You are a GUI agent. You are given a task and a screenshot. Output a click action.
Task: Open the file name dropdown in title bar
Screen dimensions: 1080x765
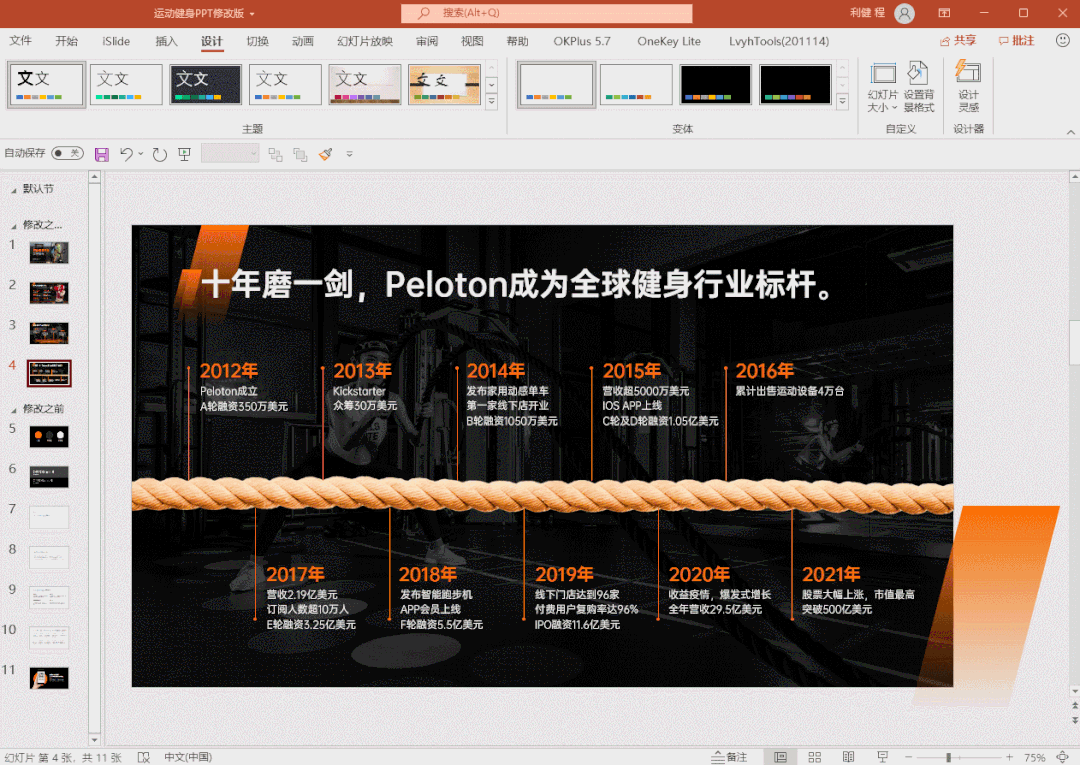(252, 14)
